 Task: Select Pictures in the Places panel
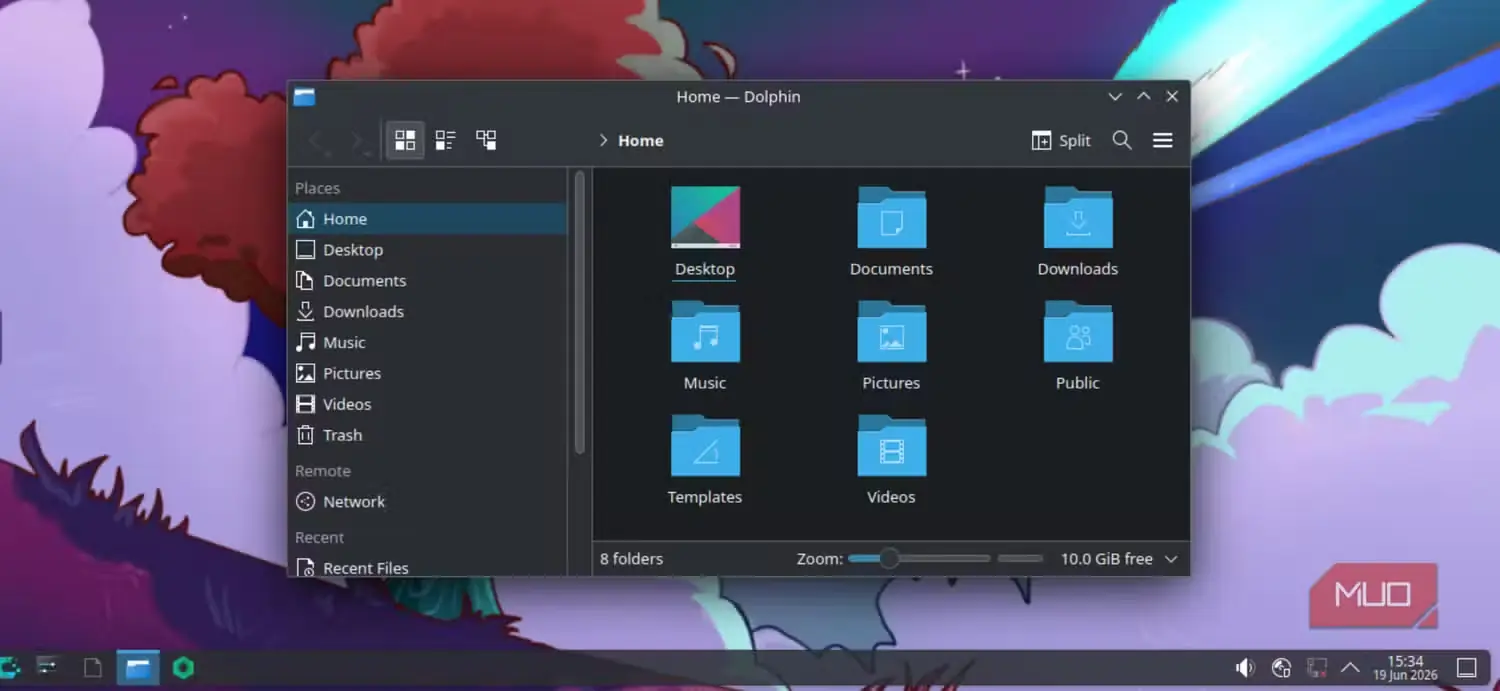428,374
